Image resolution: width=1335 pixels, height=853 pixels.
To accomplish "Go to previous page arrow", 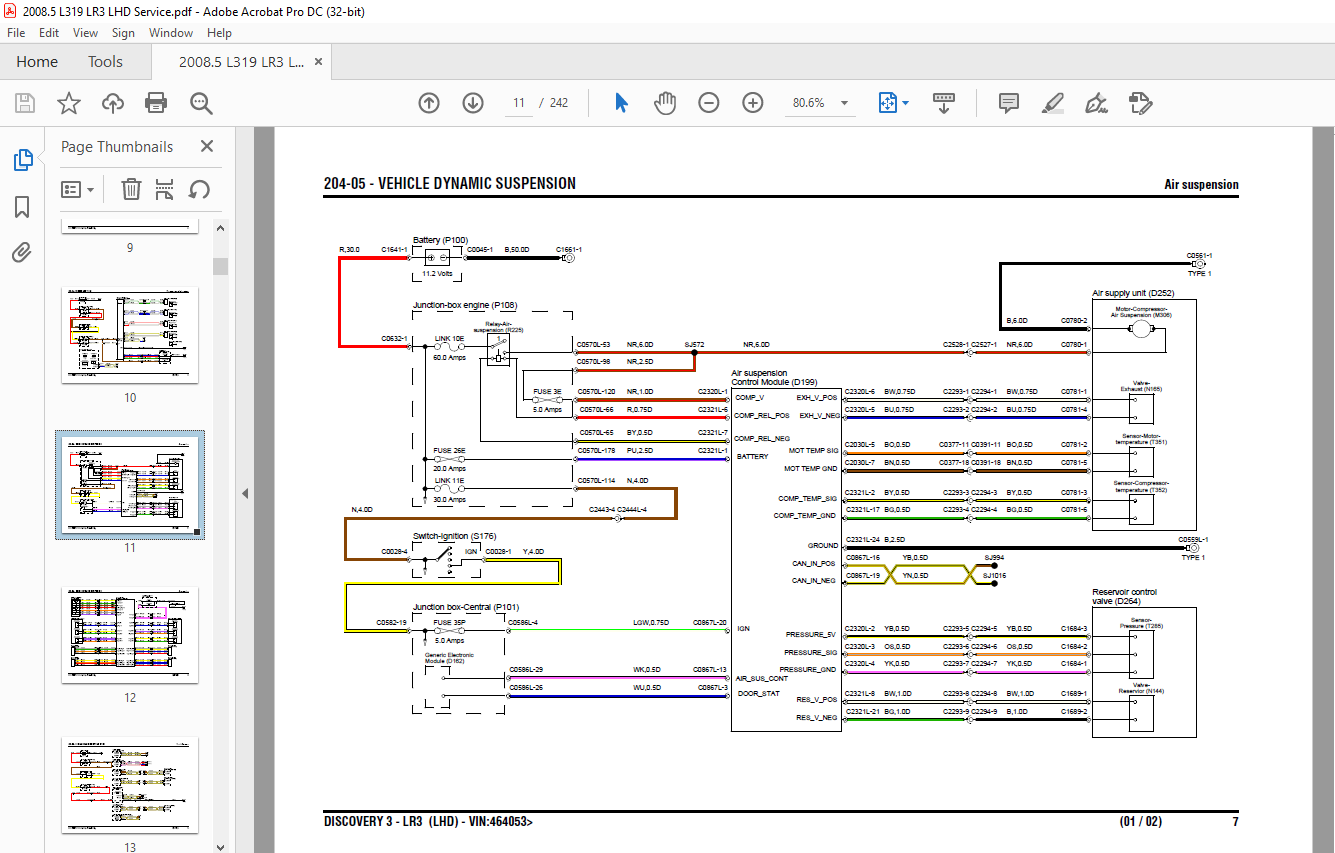I will [x=429, y=103].
